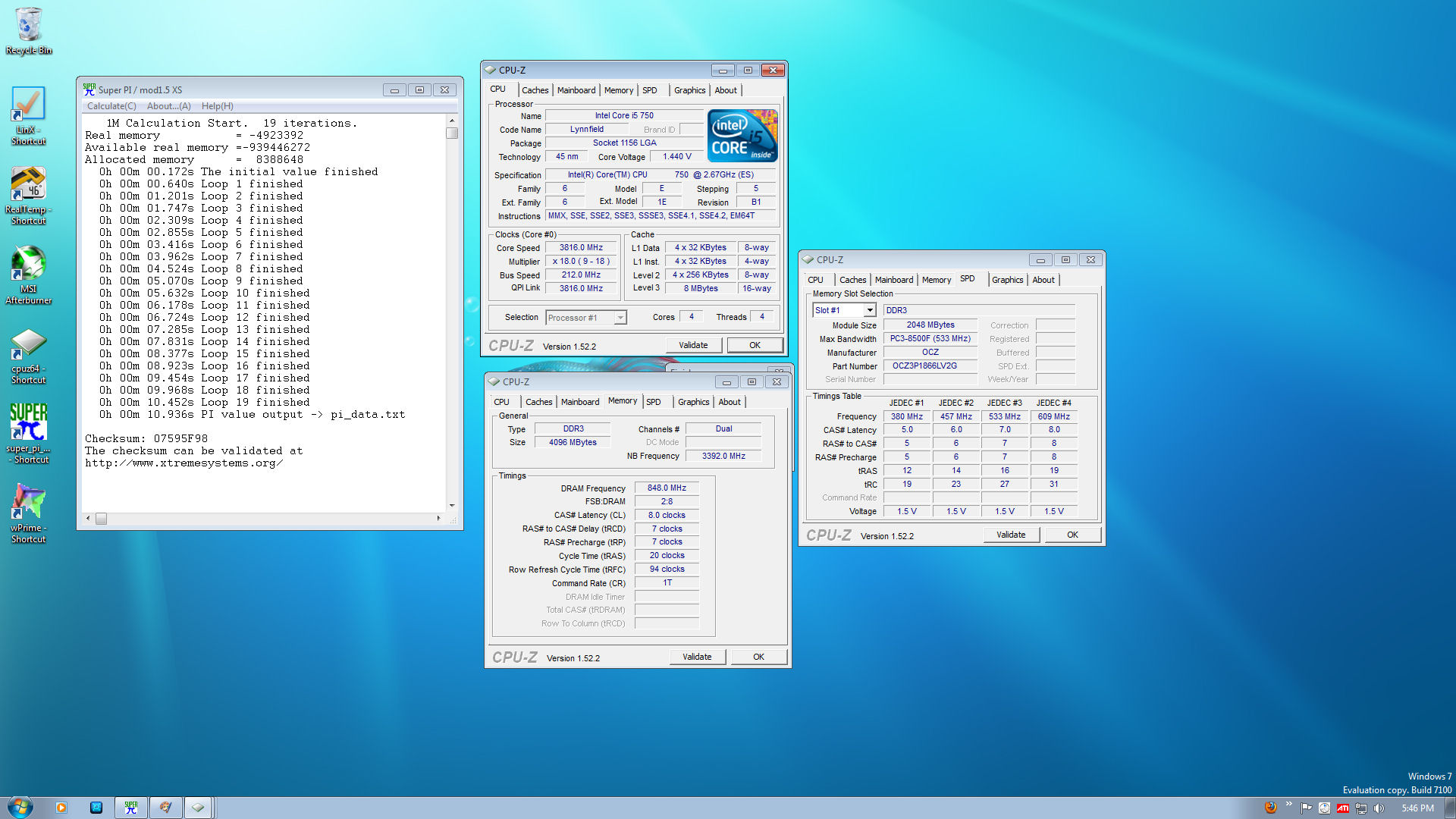Select Graphics tab in Memory CPU-Z window
Viewport: 1456px width, 819px height.
(x=694, y=402)
